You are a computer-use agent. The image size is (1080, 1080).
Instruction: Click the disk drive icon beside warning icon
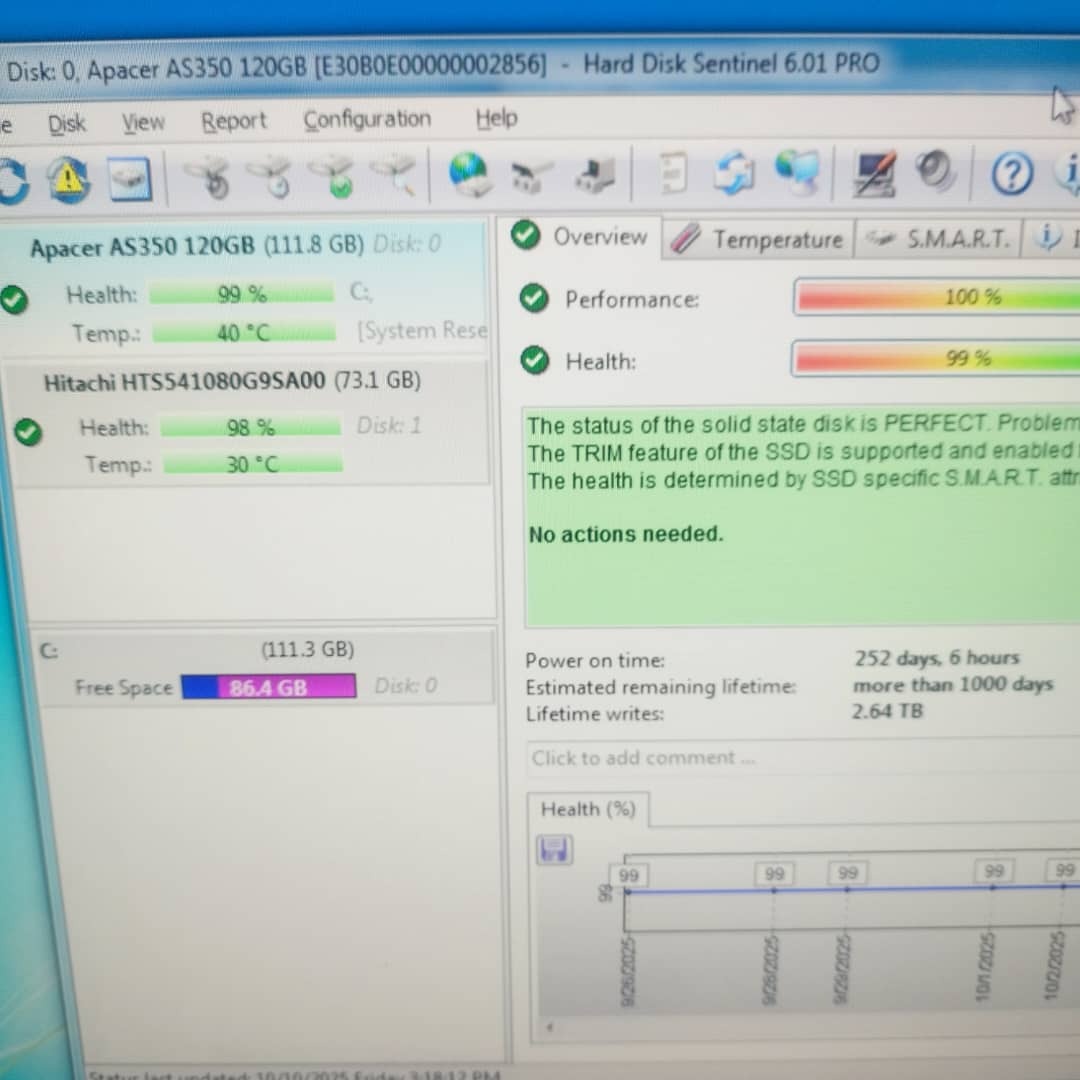(x=129, y=180)
